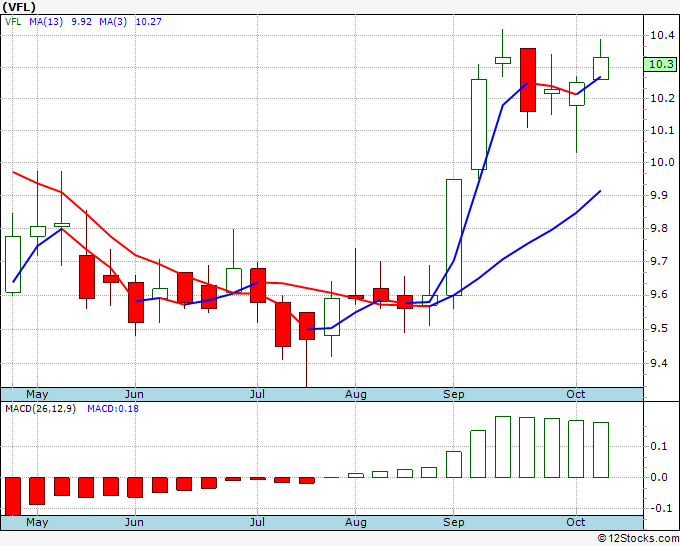Click the 10.2 price axis label
Screen dimensions: 680x546
click(662, 98)
